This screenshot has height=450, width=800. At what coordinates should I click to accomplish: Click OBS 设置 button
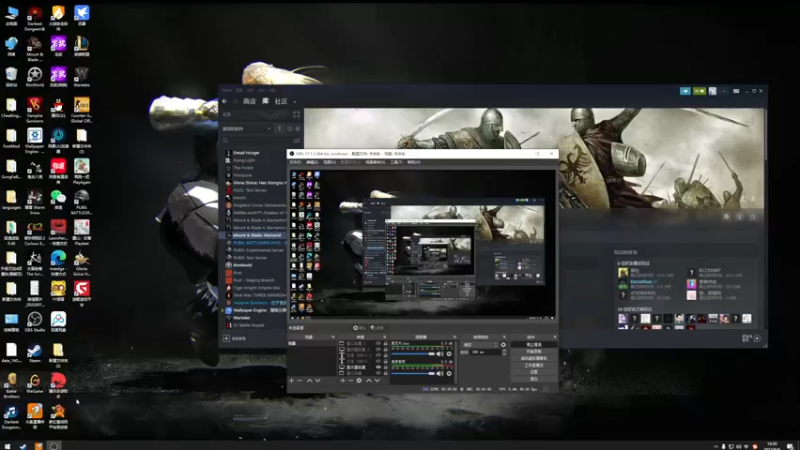coord(534,372)
